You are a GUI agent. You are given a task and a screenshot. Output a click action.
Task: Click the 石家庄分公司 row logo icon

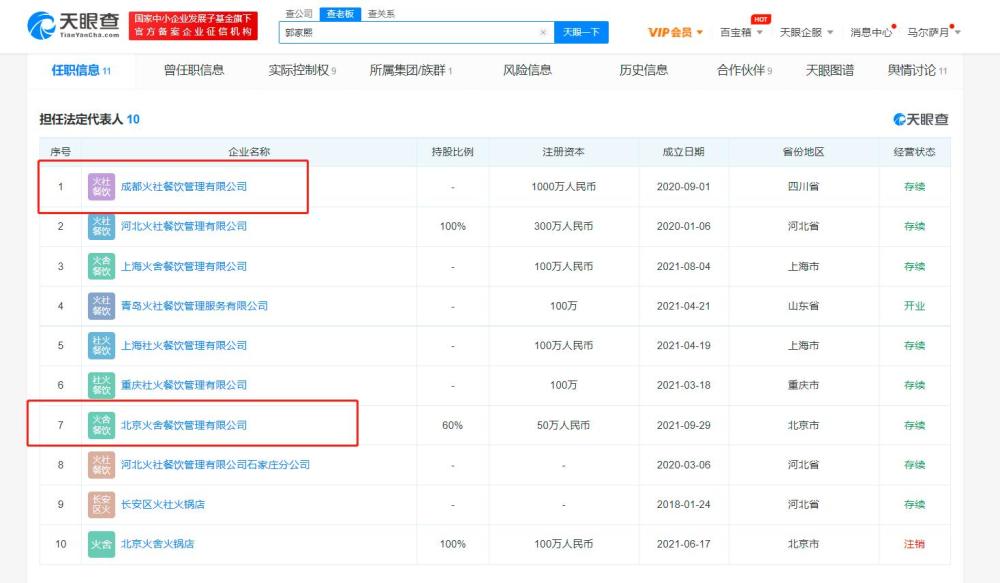(101, 465)
